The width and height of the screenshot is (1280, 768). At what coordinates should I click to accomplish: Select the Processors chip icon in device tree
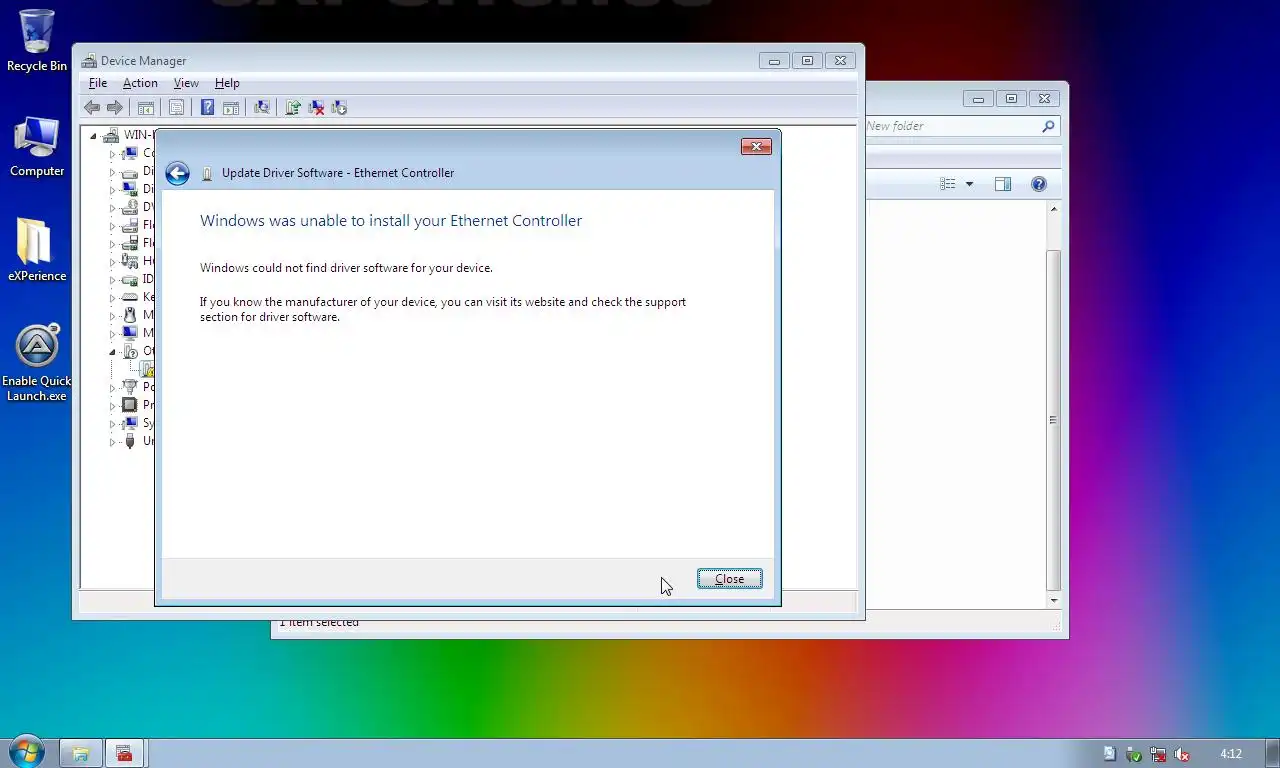click(x=129, y=405)
